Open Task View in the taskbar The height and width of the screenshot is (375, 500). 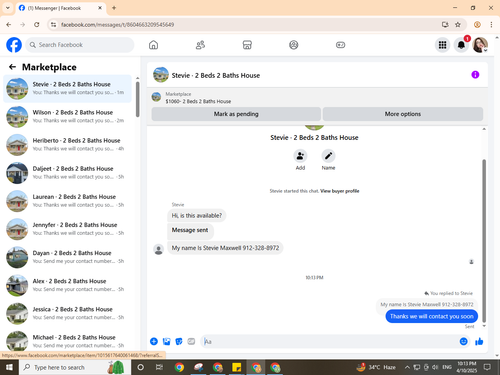159,367
